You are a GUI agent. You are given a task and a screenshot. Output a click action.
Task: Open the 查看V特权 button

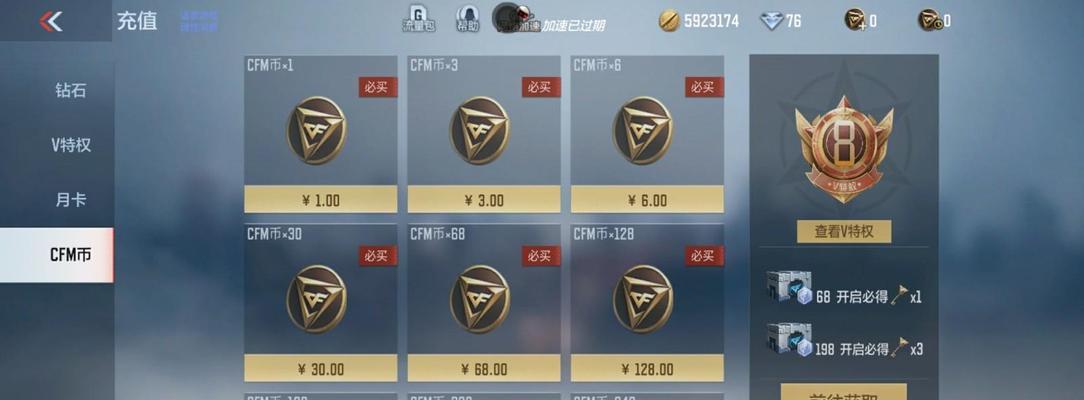pyautogui.click(x=844, y=231)
